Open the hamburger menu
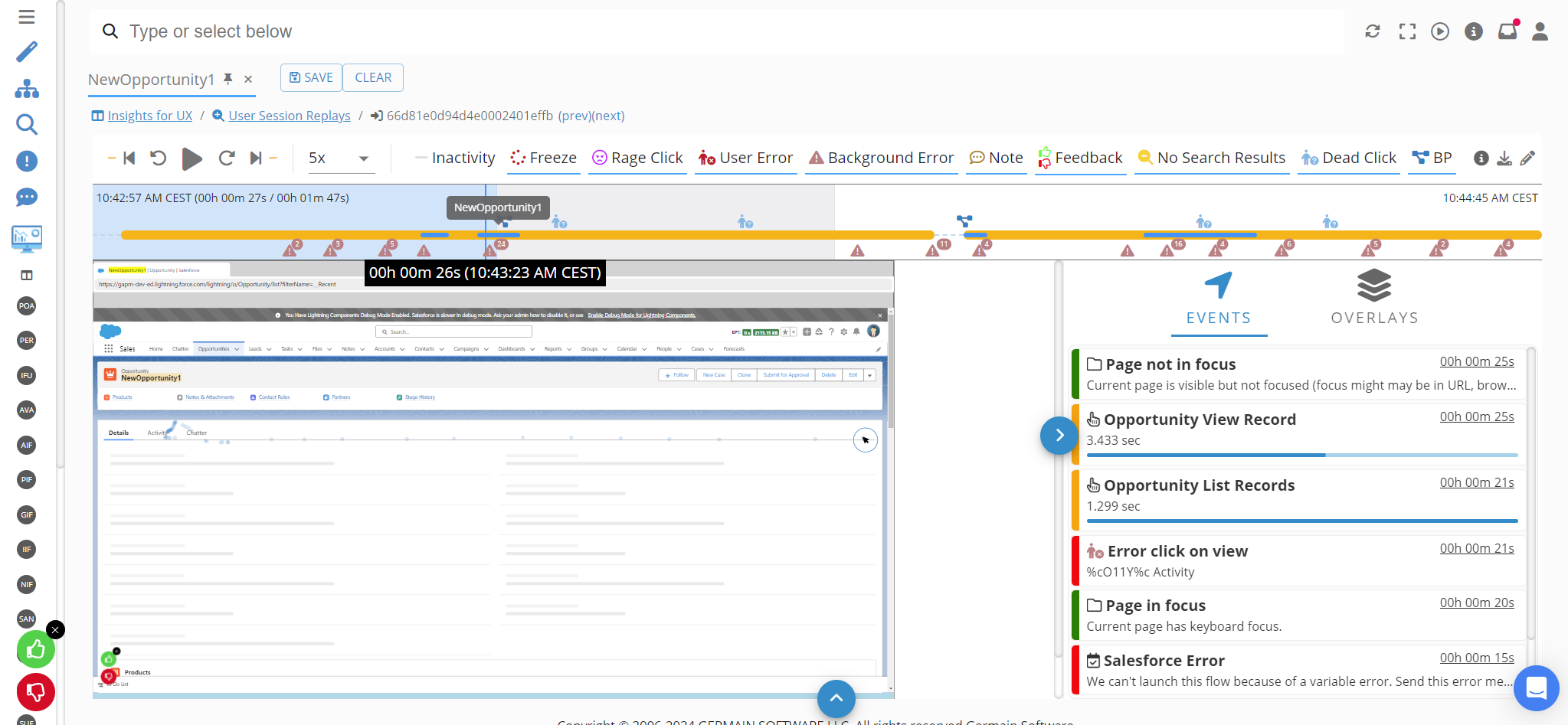The width and height of the screenshot is (1568, 725). [27, 17]
